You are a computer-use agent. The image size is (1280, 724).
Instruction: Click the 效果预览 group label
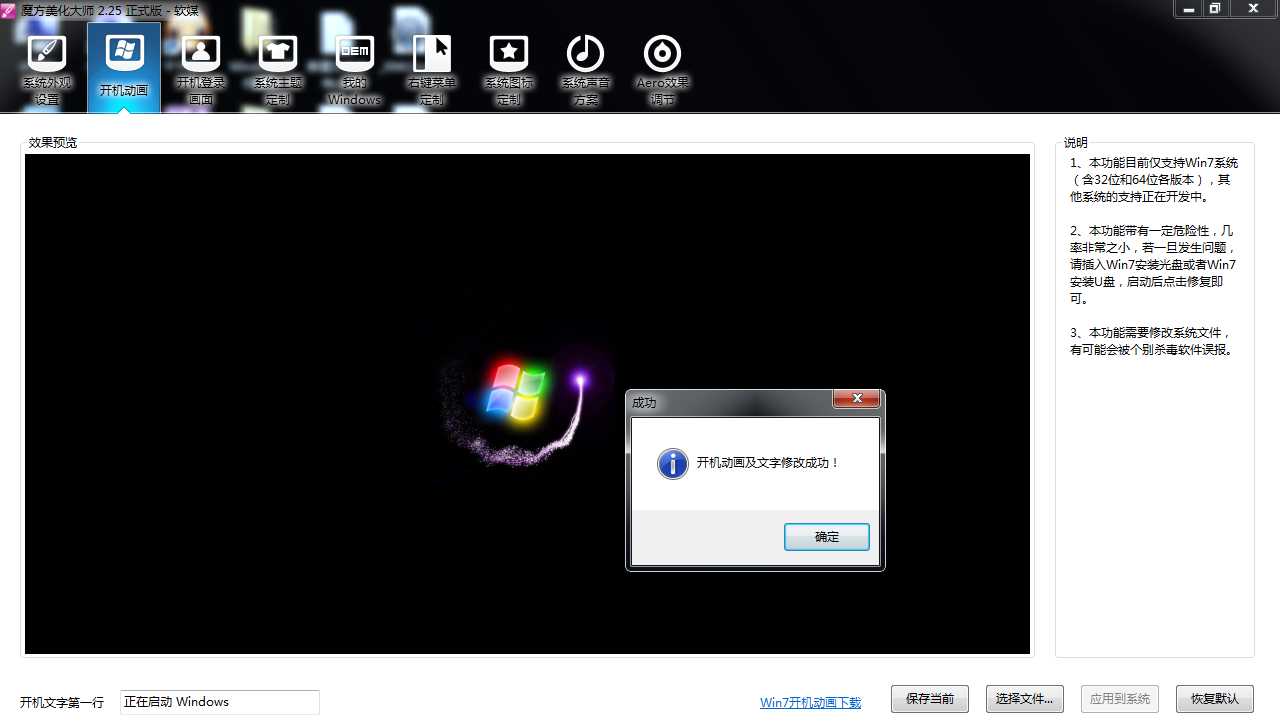[x=53, y=143]
